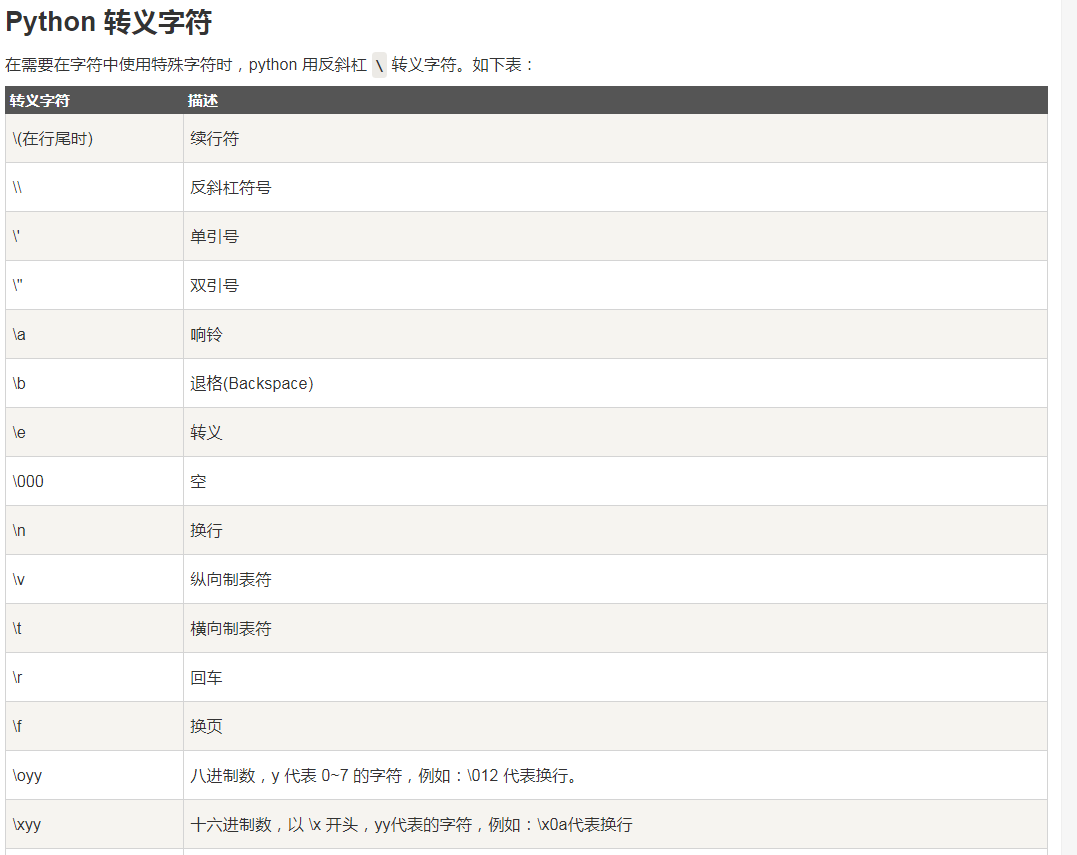This screenshot has height=855, width=1077.
Task: Click the '十六进制数' hexadecimal description text
Action: (x=411, y=825)
